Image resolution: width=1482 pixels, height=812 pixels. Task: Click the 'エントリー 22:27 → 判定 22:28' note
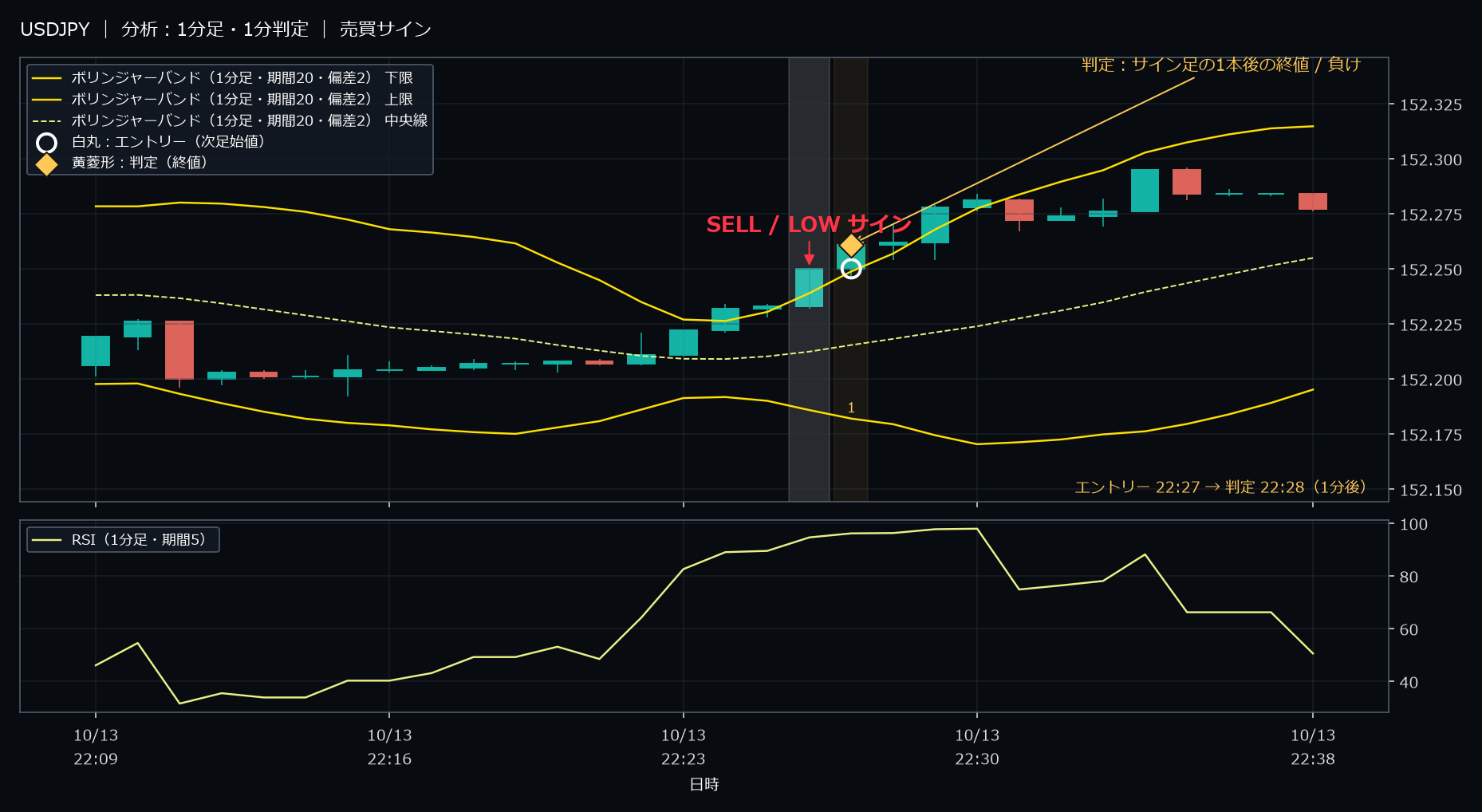pos(1220,487)
